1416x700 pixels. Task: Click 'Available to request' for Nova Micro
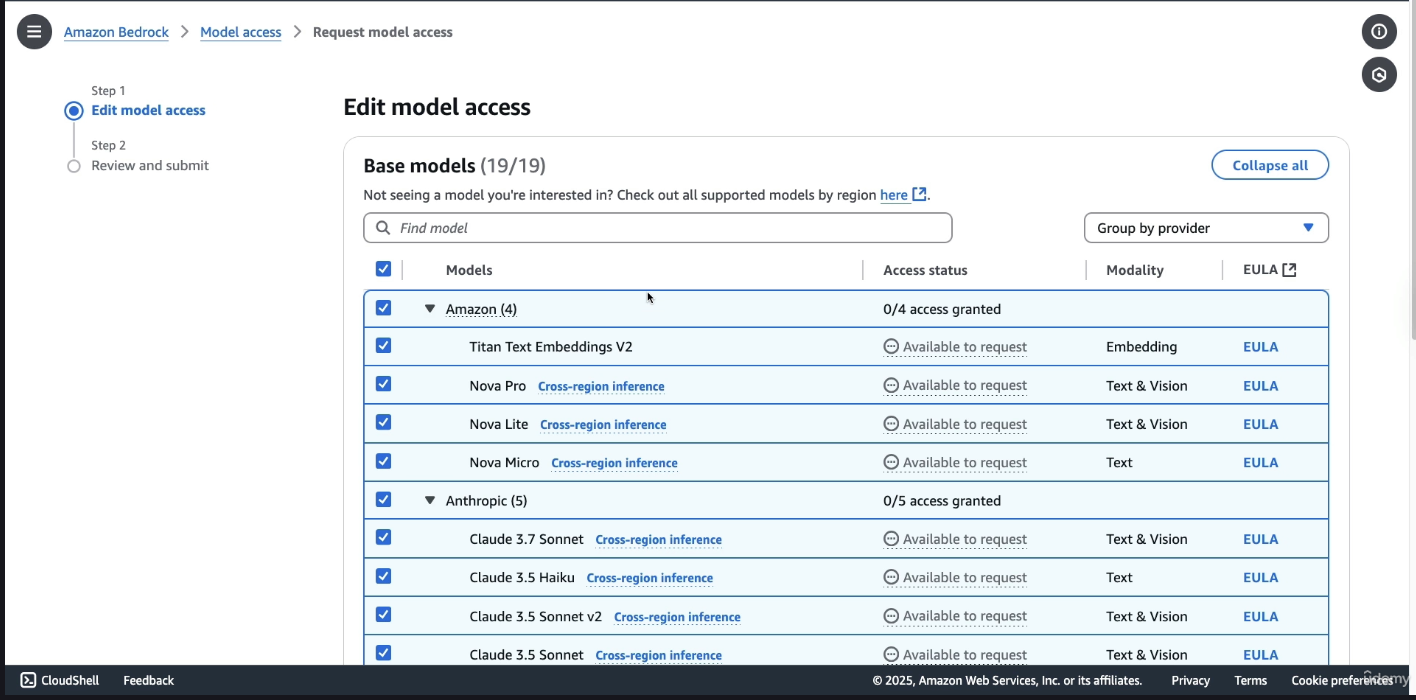(964, 462)
